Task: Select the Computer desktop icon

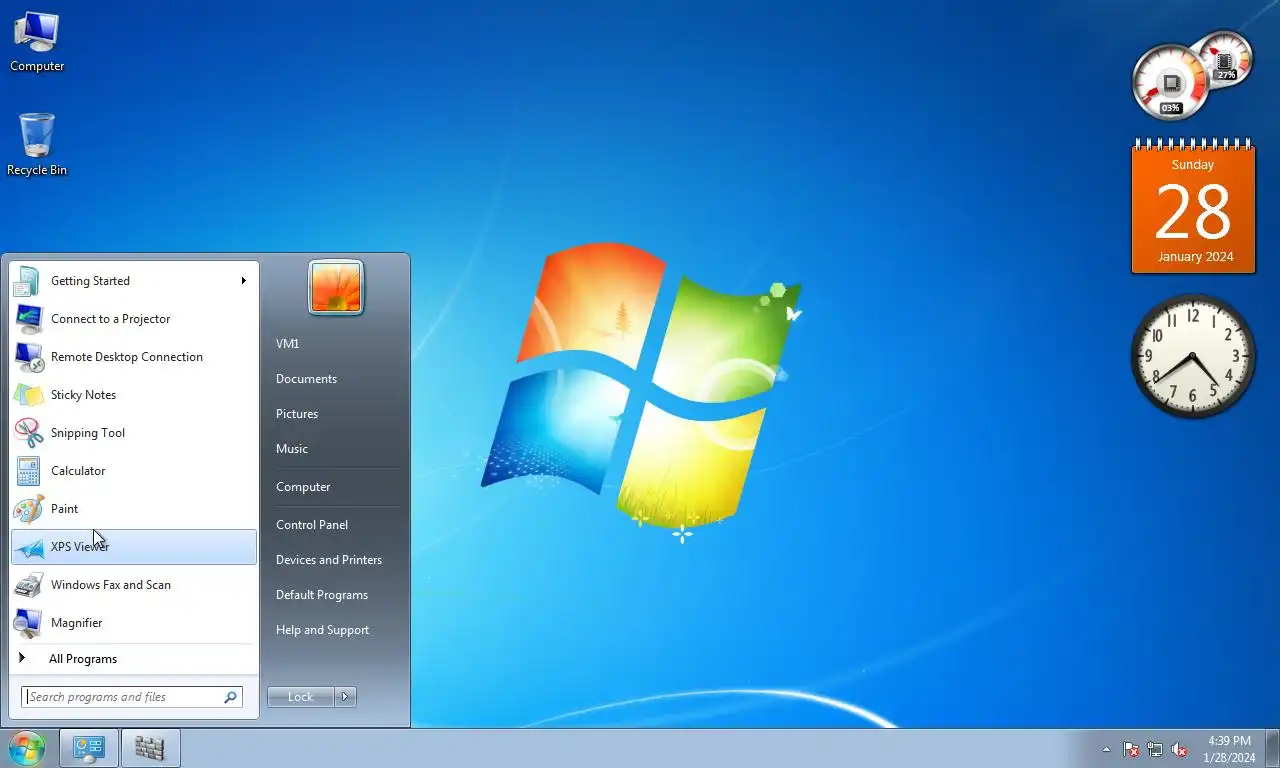Action: point(37,42)
